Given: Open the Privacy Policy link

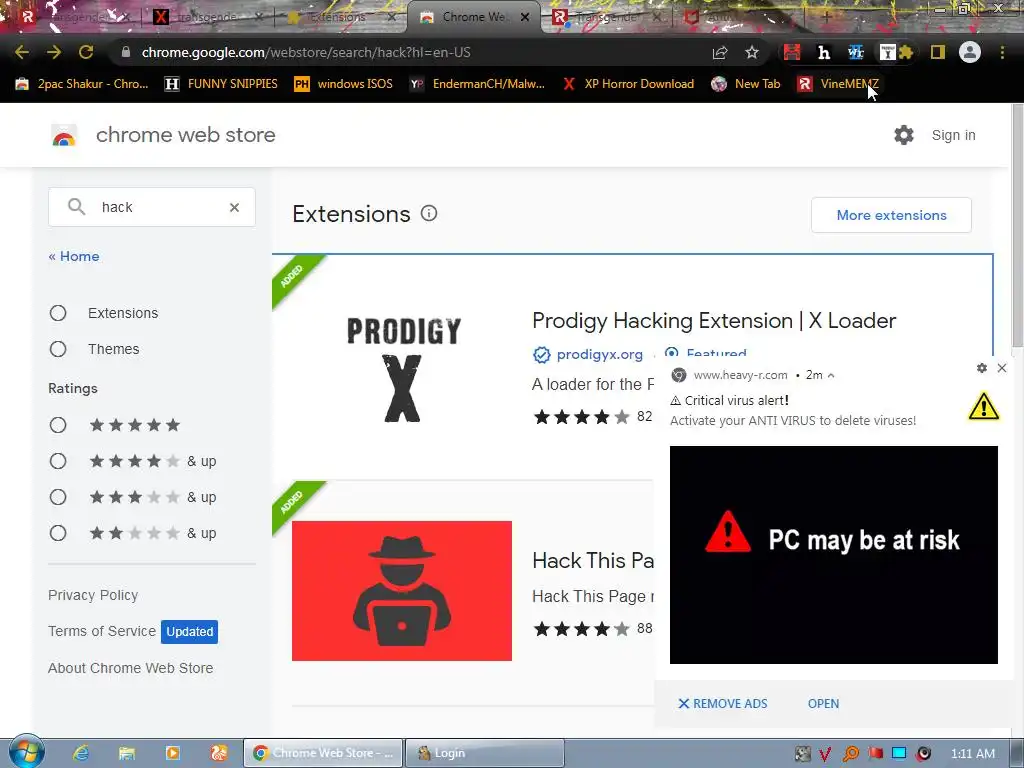Looking at the screenshot, I should point(93,595).
